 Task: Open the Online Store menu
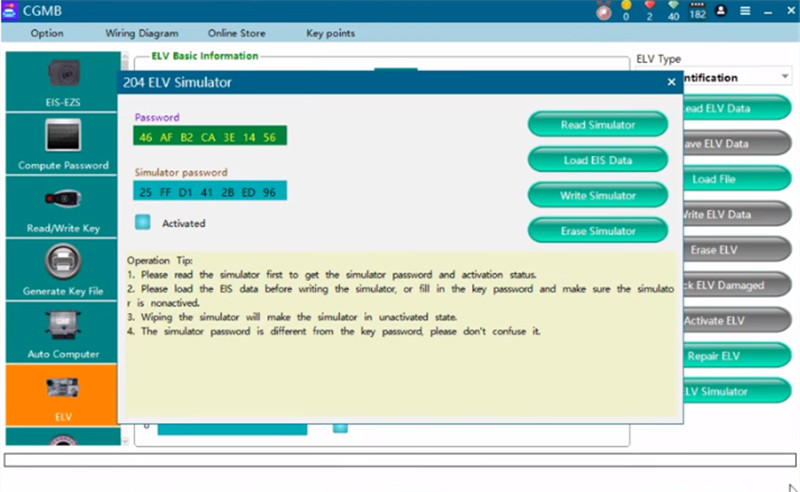click(236, 33)
